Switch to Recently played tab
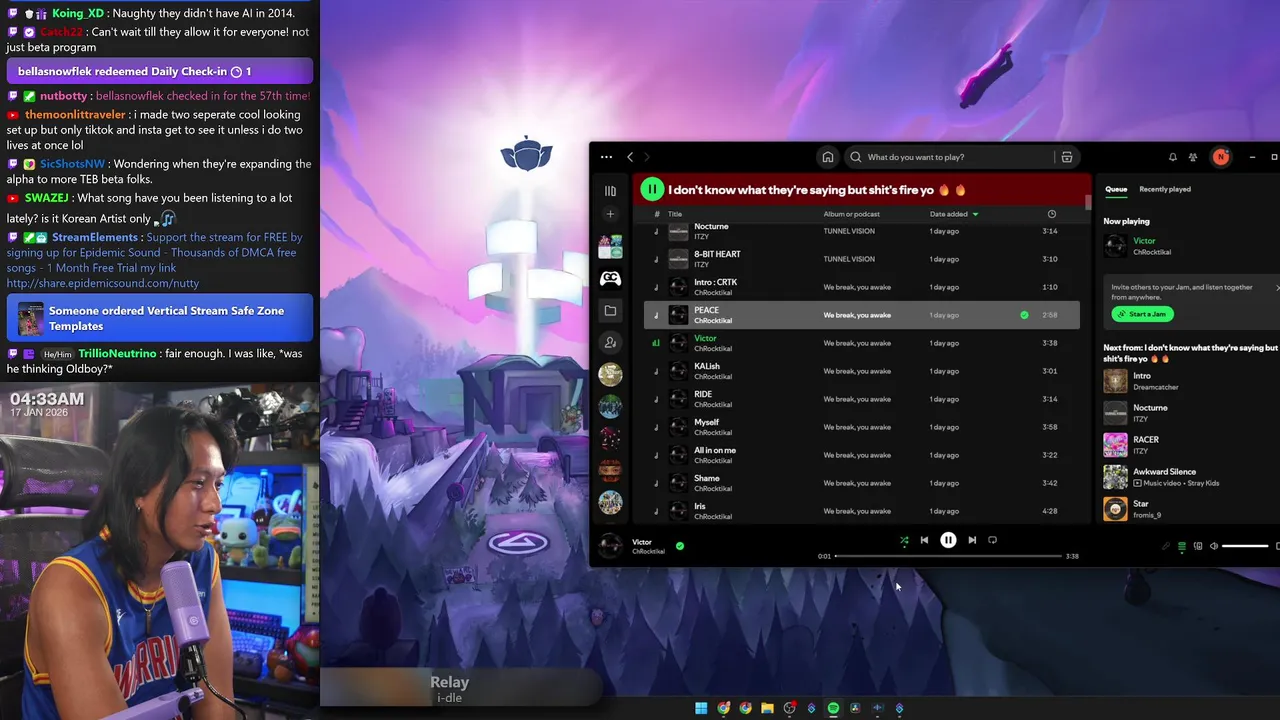The image size is (1280, 720). click(1165, 189)
